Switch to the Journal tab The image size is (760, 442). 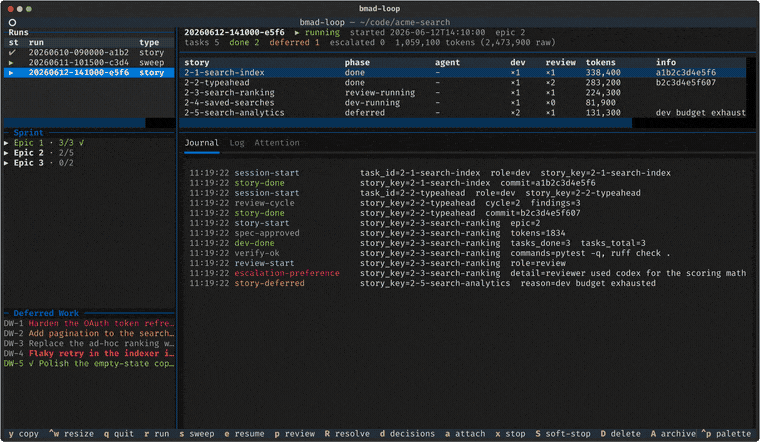[x=201, y=143]
